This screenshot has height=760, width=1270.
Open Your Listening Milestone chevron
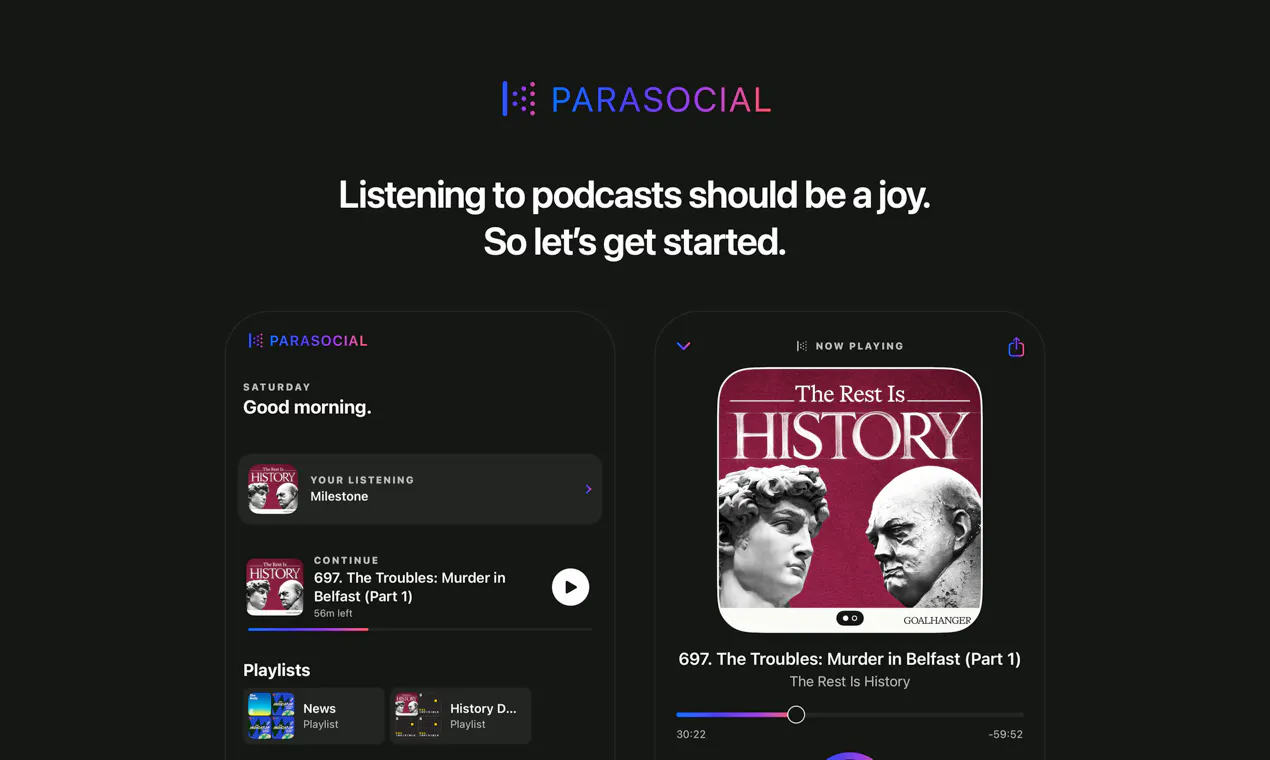[x=588, y=489]
